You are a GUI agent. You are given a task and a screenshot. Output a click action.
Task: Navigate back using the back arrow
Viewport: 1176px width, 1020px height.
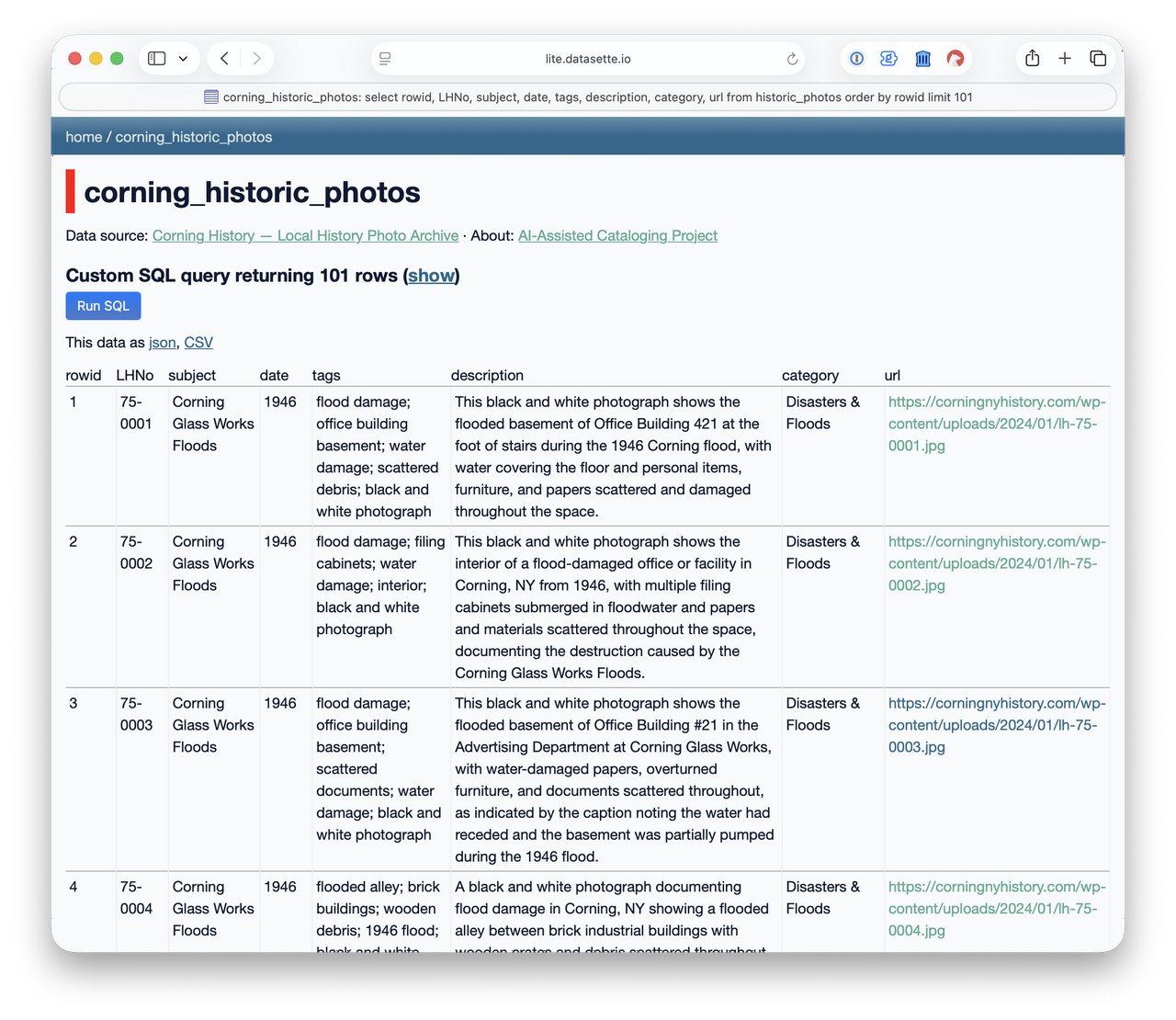pyautogui.click(x=223, y=57)
